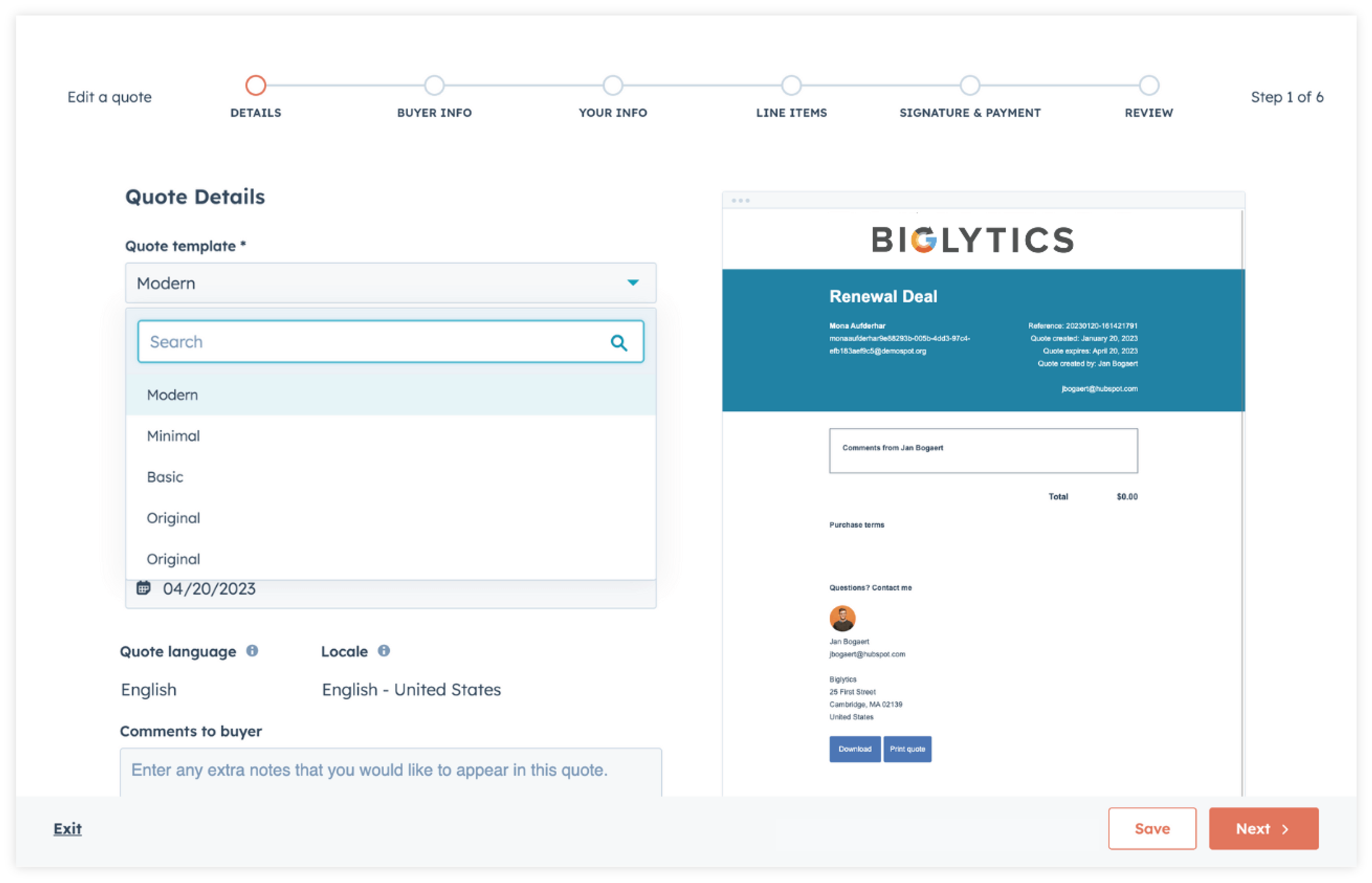Click the Buyer Info step circle

pyautogui.click(x=434, y=86)
